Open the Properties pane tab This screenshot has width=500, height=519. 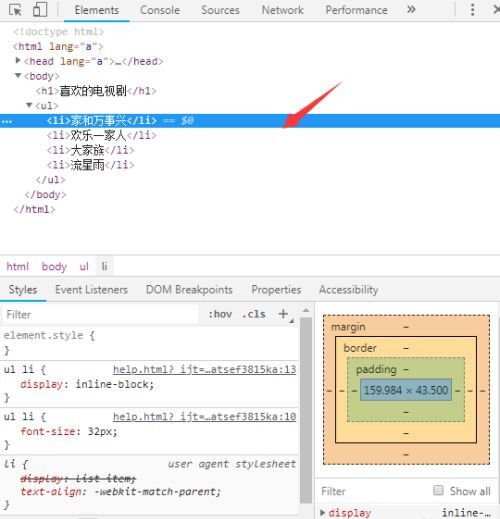[276, 289]
